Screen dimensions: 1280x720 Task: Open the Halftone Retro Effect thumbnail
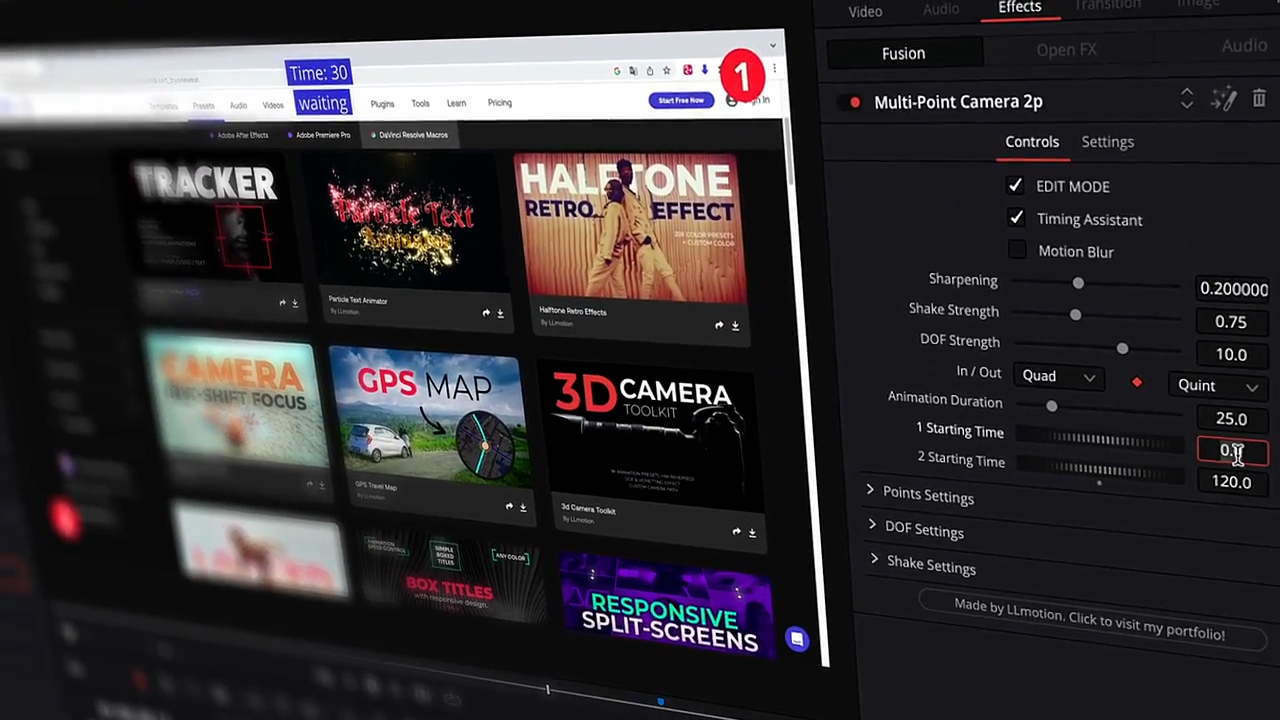coord(630,229)
